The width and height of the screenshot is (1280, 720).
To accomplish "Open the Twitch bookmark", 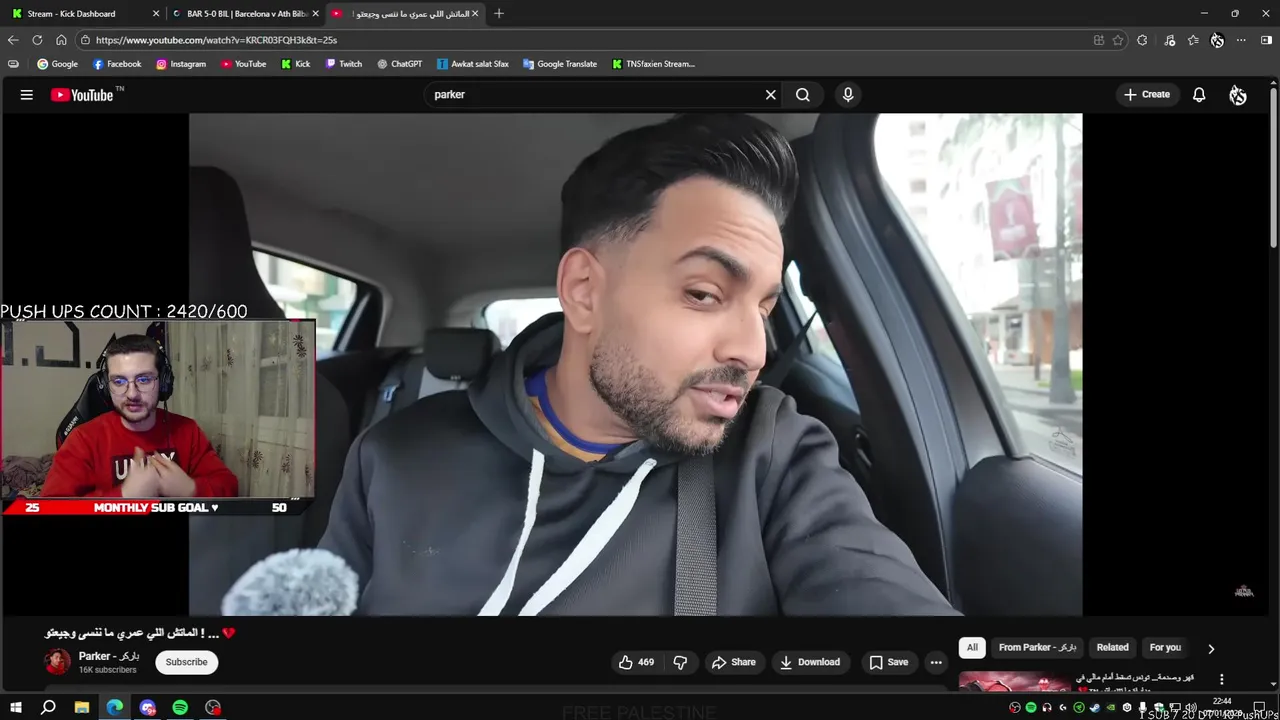I will pyautogui.click(x=344, y=64).
